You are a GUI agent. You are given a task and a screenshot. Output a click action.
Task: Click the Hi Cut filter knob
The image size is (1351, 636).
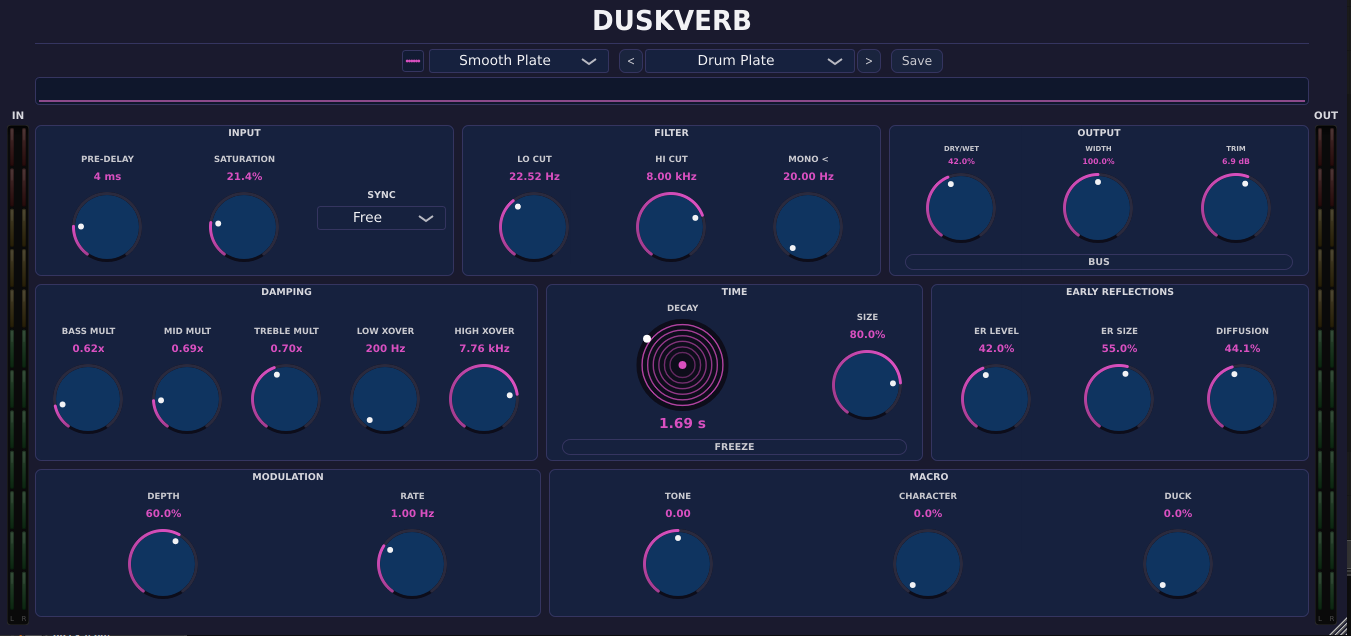click(x=671, y=227)
